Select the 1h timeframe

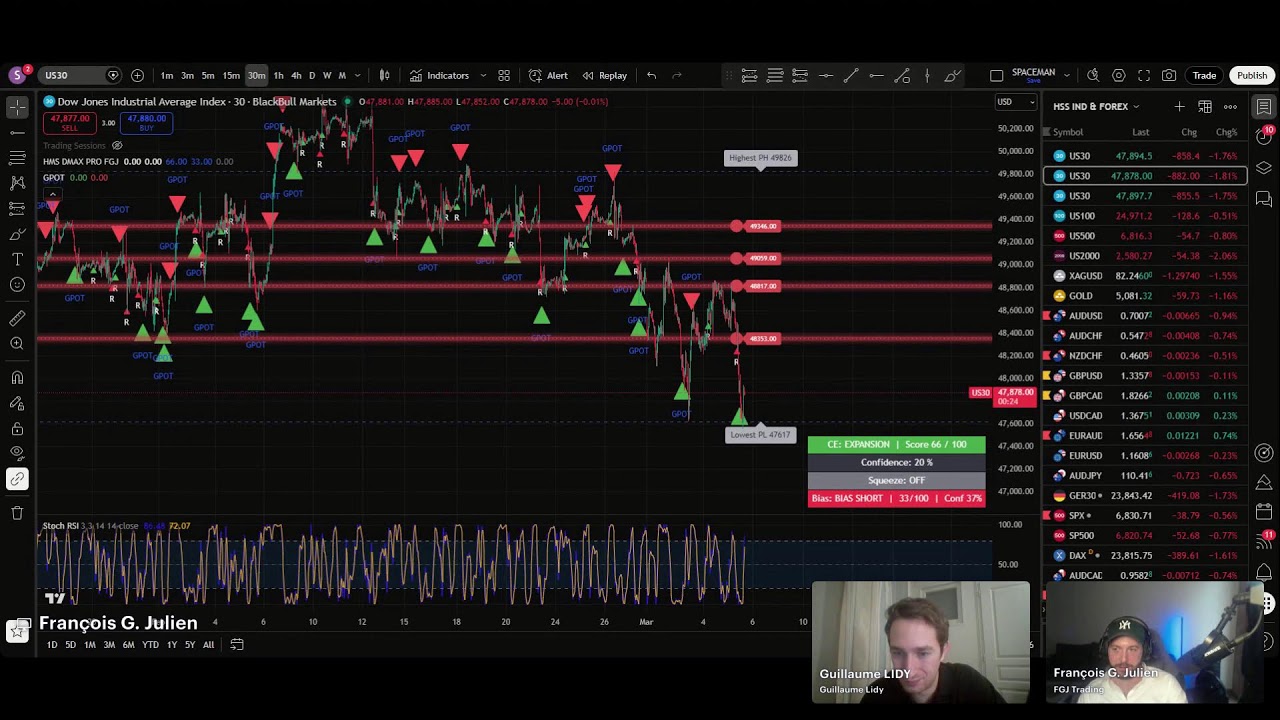click(x=278, y=76)
